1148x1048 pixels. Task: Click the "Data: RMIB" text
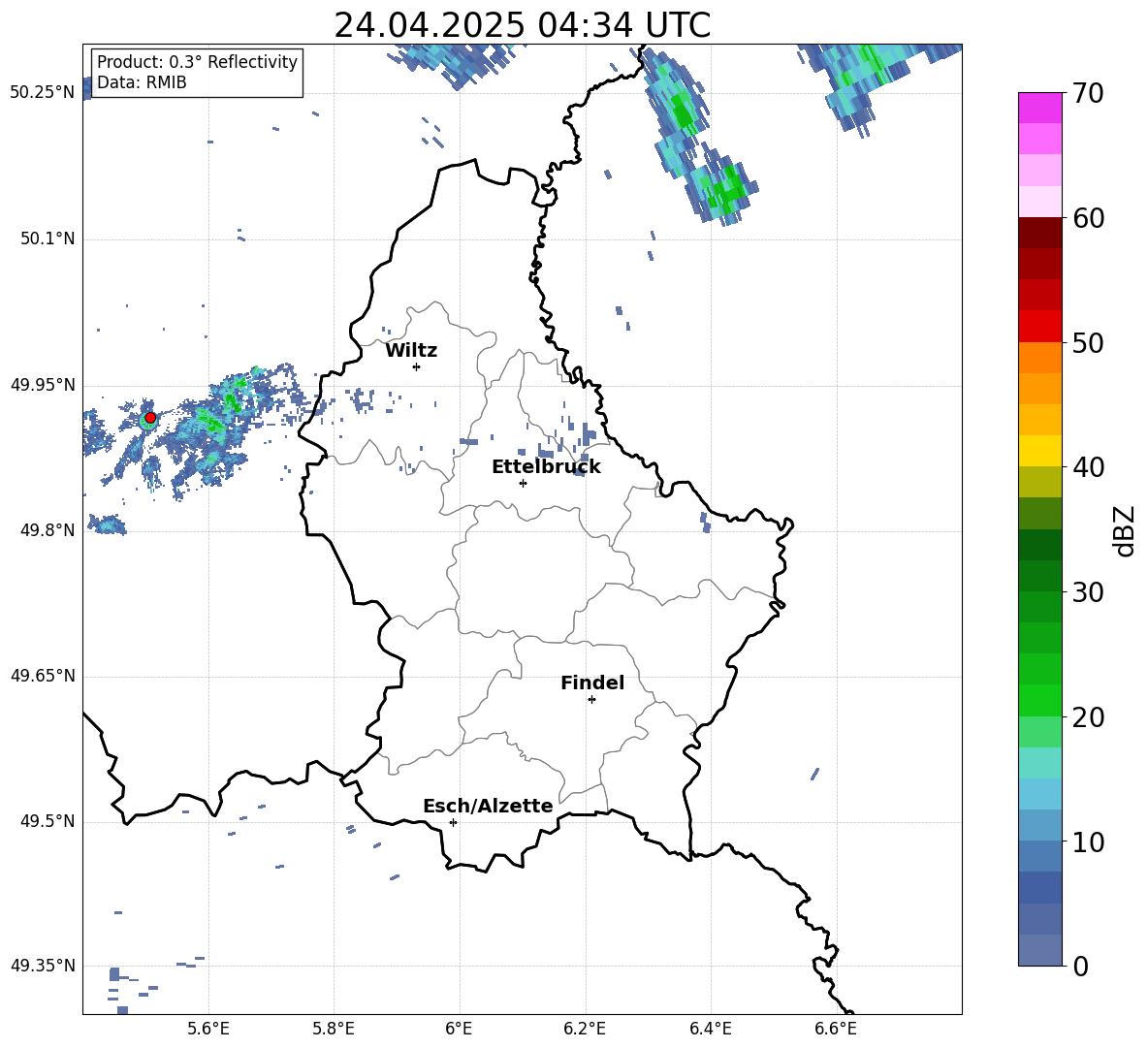[x=142, y=82]
